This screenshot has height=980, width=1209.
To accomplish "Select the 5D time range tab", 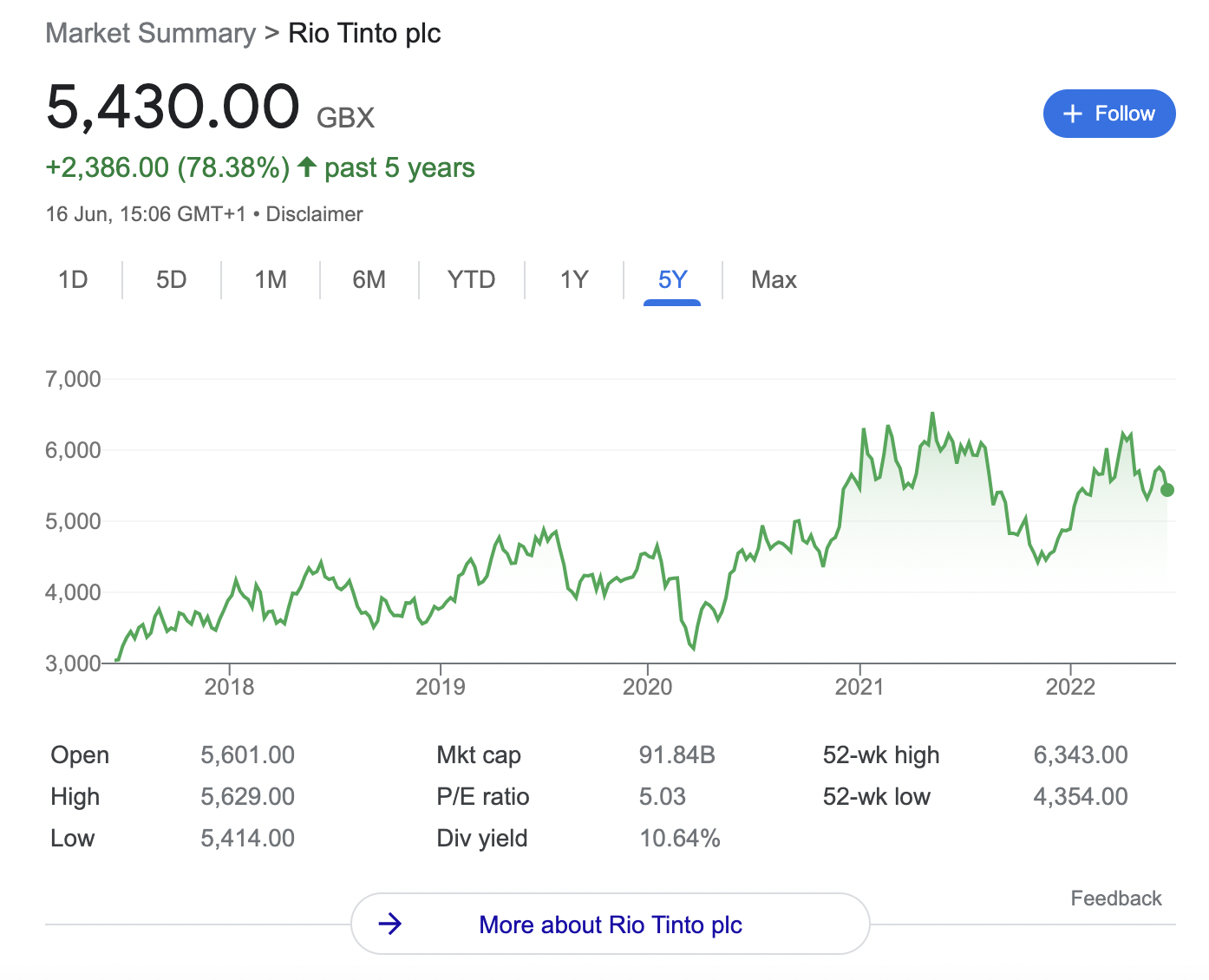I will (x=172, y=279).
